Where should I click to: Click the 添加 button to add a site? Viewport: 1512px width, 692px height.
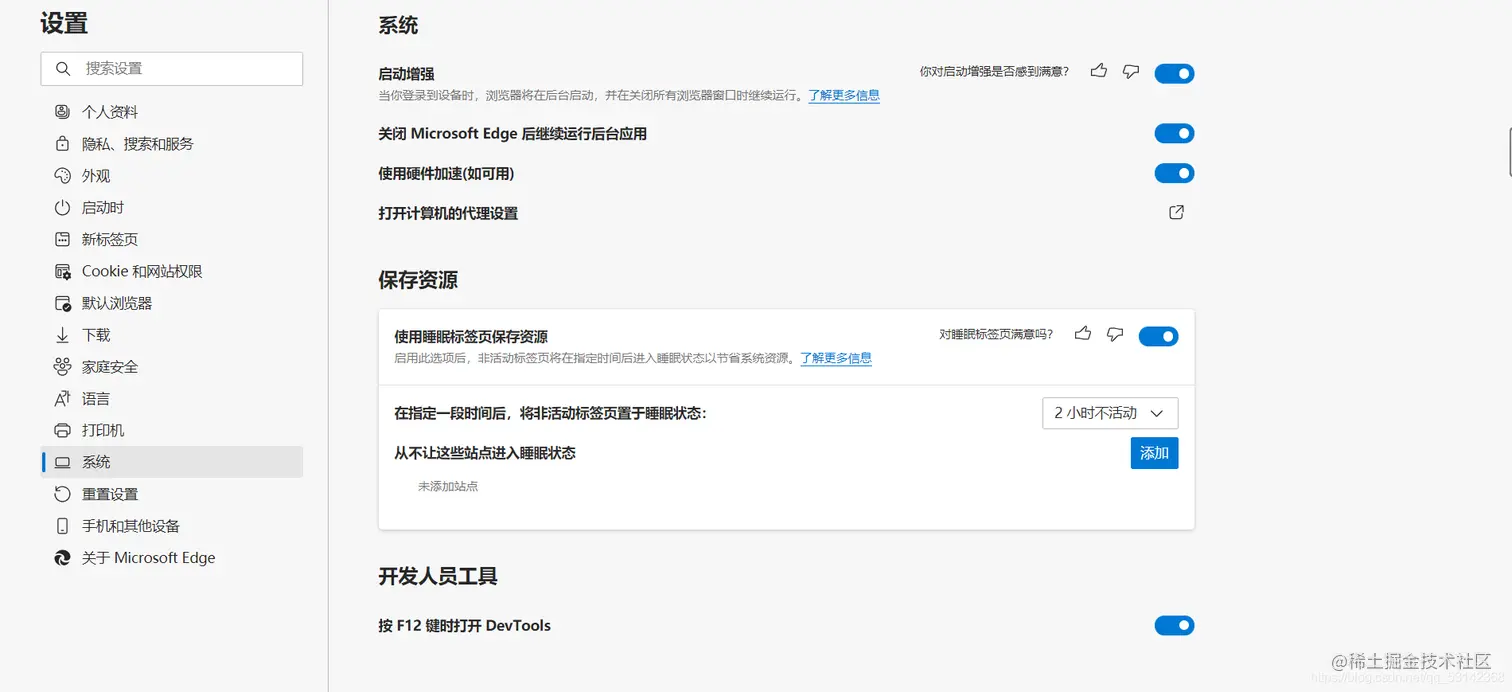(x=1154, y=452)
